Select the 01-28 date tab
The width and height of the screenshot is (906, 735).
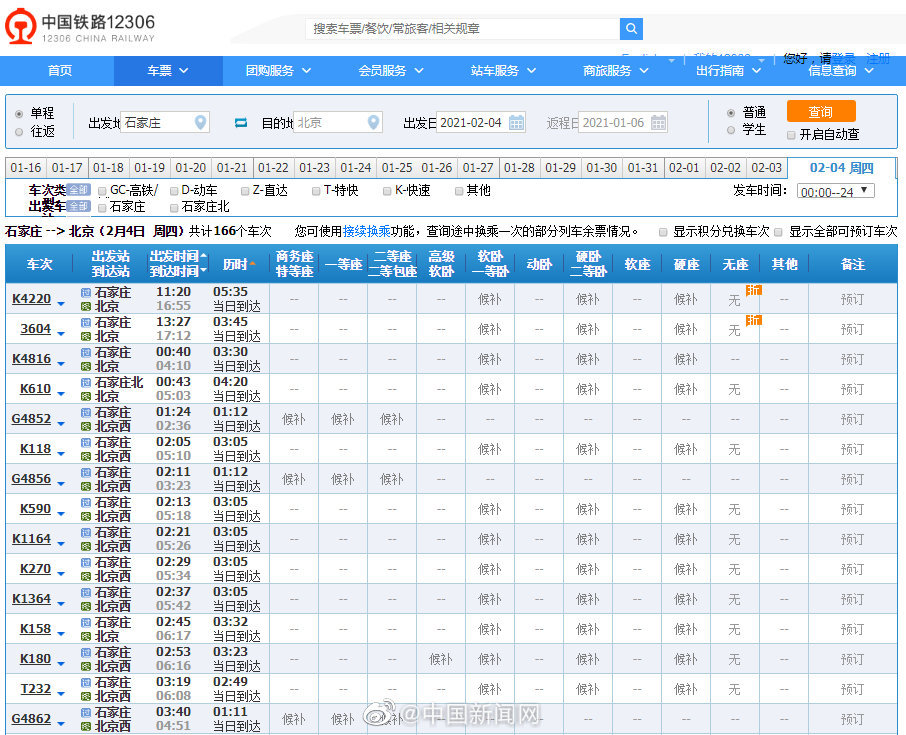click(x=519, y=168)
